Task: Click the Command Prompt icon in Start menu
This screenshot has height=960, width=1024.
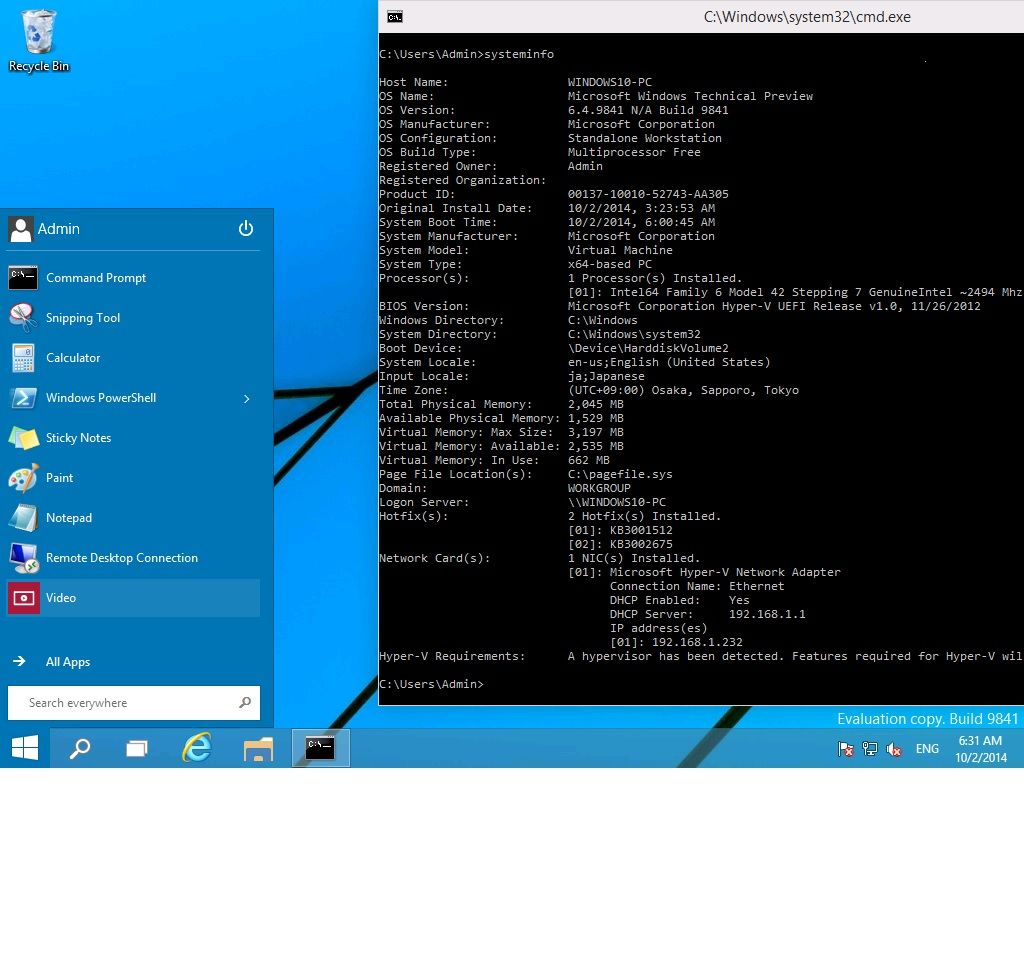Action: [23, 278]
